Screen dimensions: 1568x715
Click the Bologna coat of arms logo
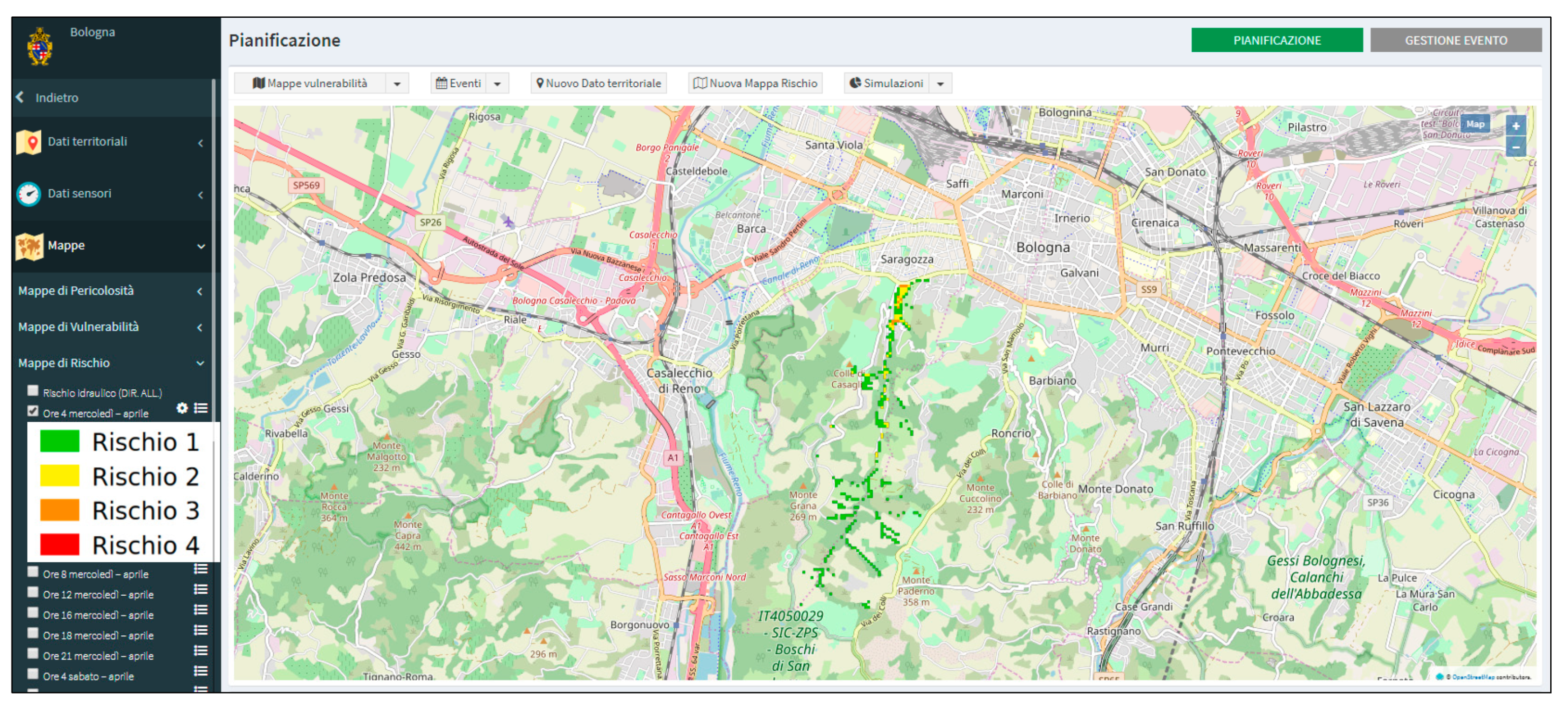(40, 47)
